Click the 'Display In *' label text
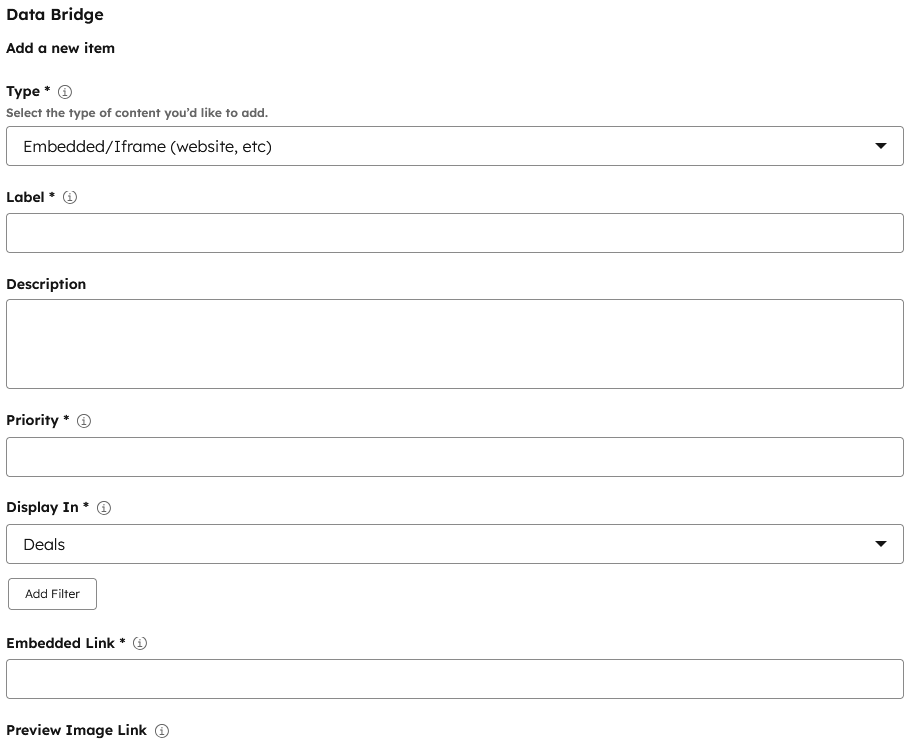 coord(47,507)
